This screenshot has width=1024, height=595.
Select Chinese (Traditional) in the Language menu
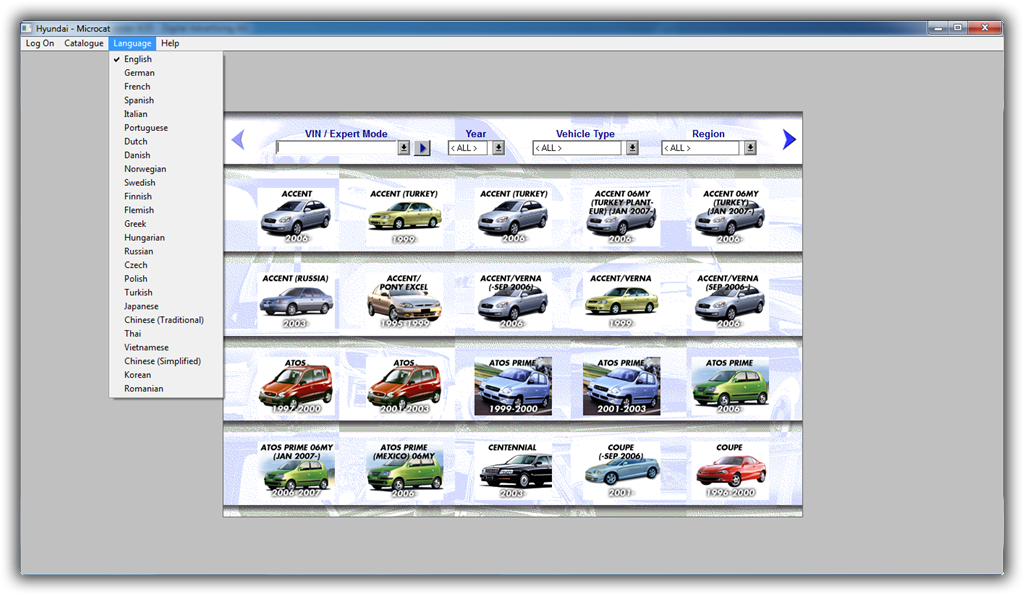(166, 319)
